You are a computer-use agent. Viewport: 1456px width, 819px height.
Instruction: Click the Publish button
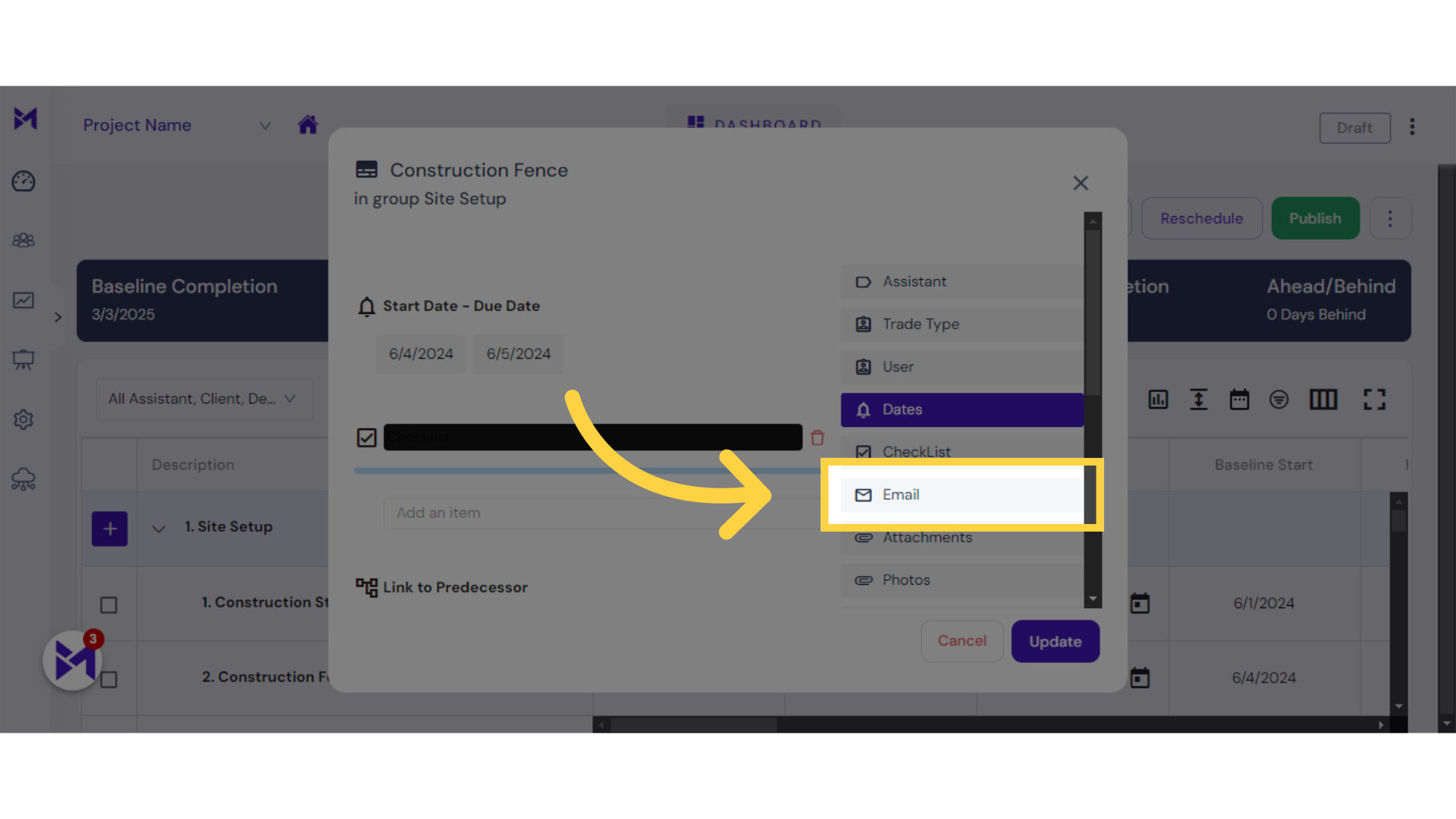point(1315,219)
